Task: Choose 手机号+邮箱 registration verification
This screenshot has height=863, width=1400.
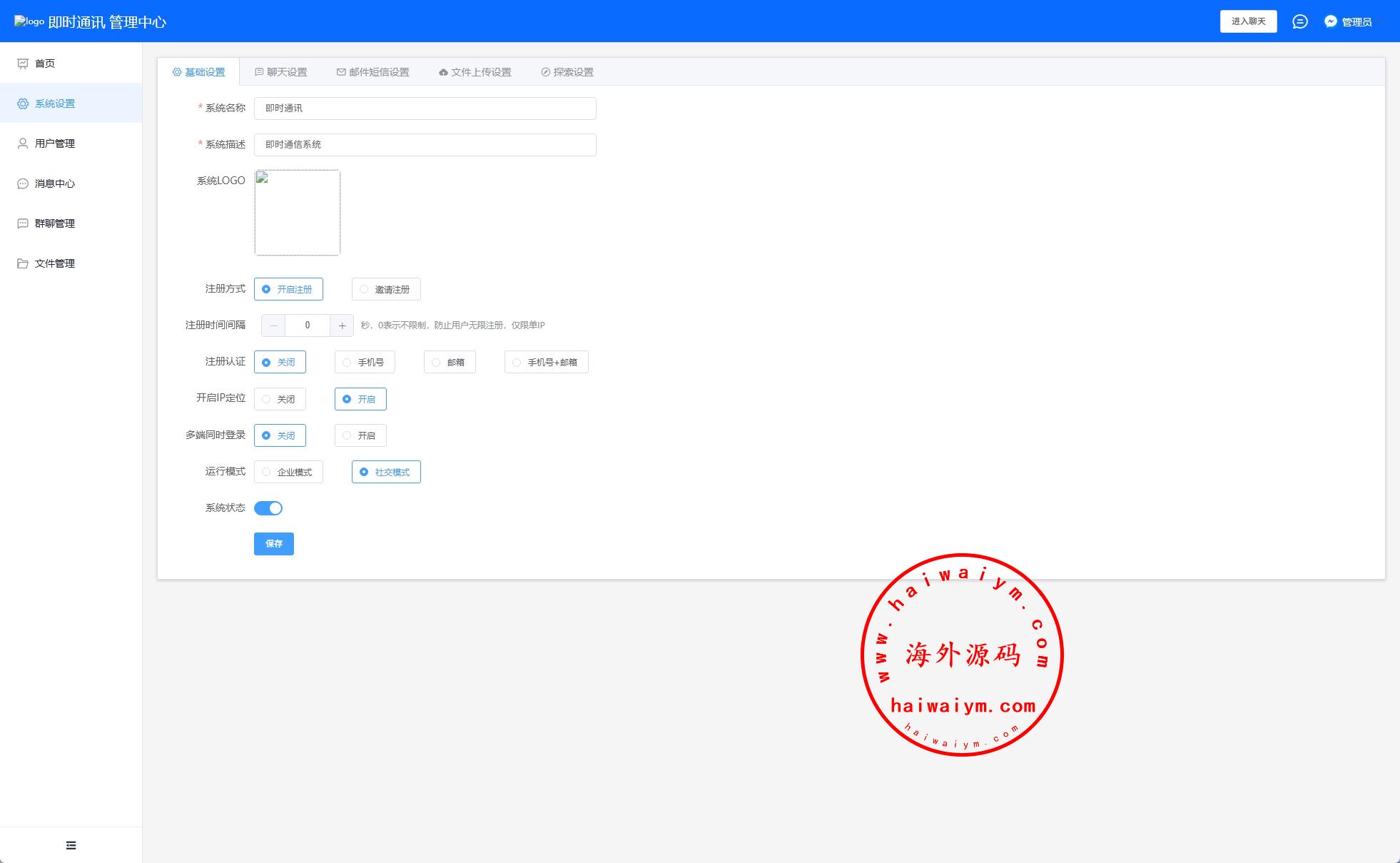Action: click(546, 363)
